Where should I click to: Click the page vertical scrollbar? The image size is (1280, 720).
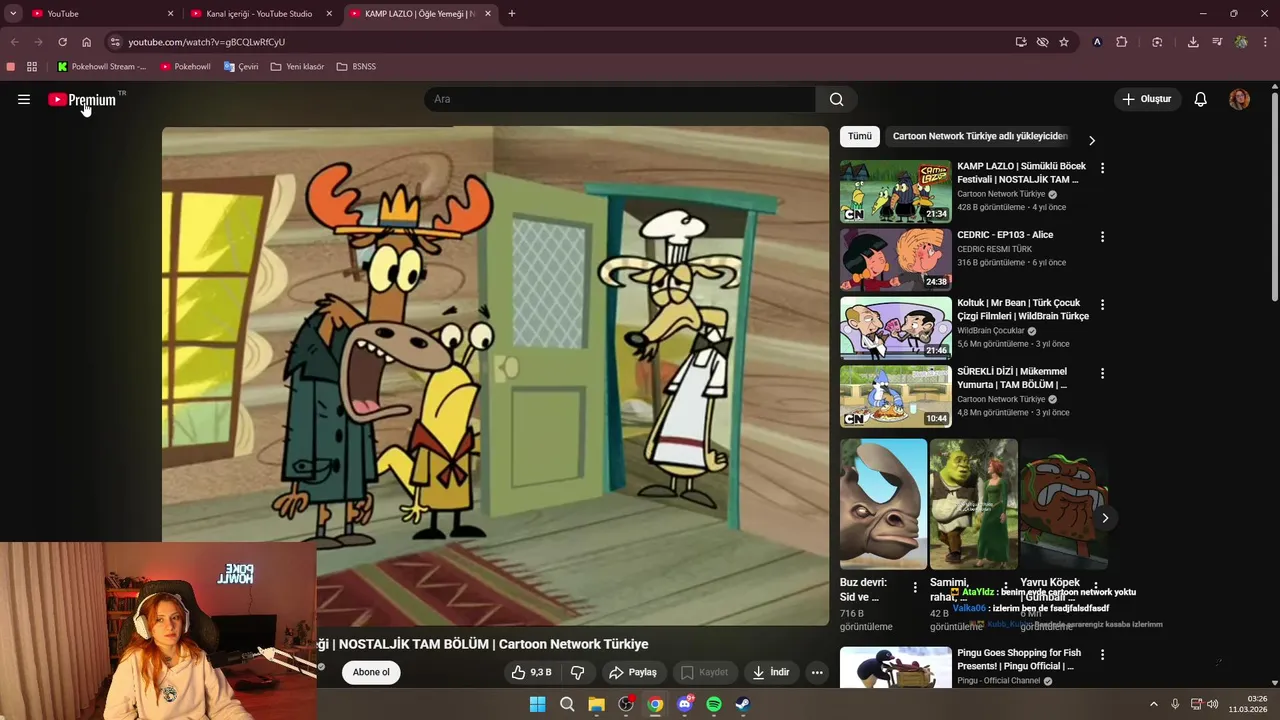pyautogui.click(x=1274, y=195)
